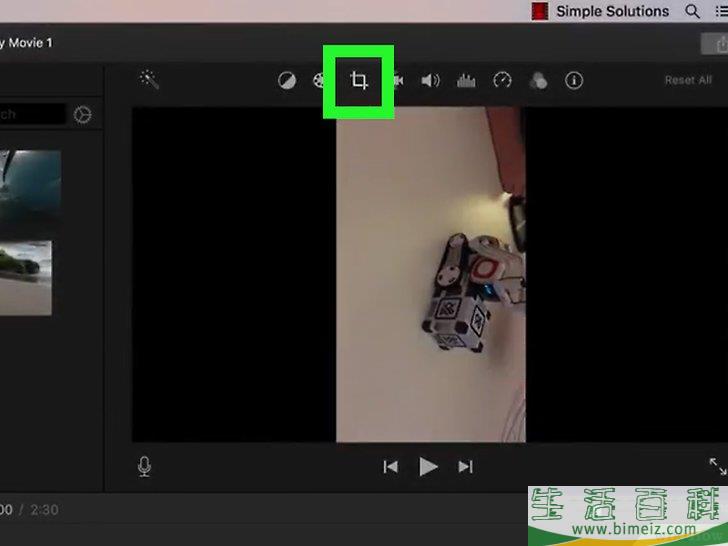This screenshot has width=728, height=546.
Task: Click the magic wand enhance icon
Action: (150, 80)
